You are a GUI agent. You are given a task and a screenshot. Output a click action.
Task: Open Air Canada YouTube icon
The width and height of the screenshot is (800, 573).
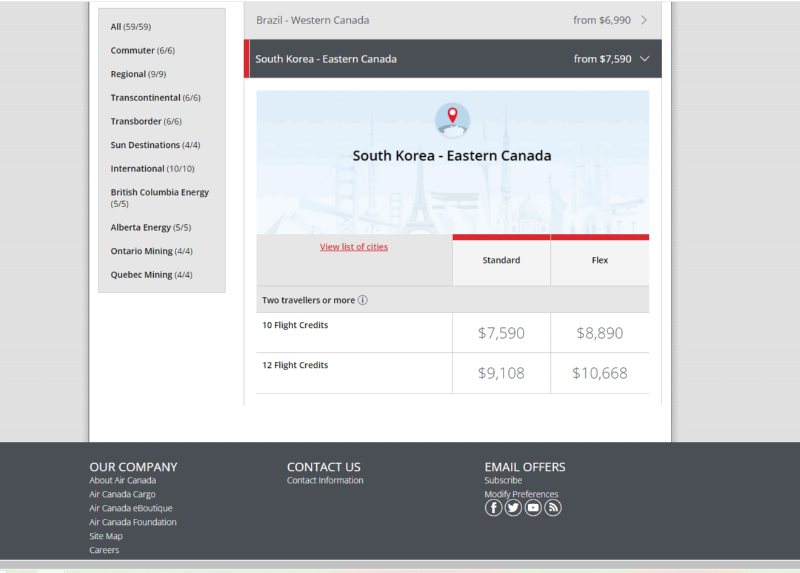(533, 508)
